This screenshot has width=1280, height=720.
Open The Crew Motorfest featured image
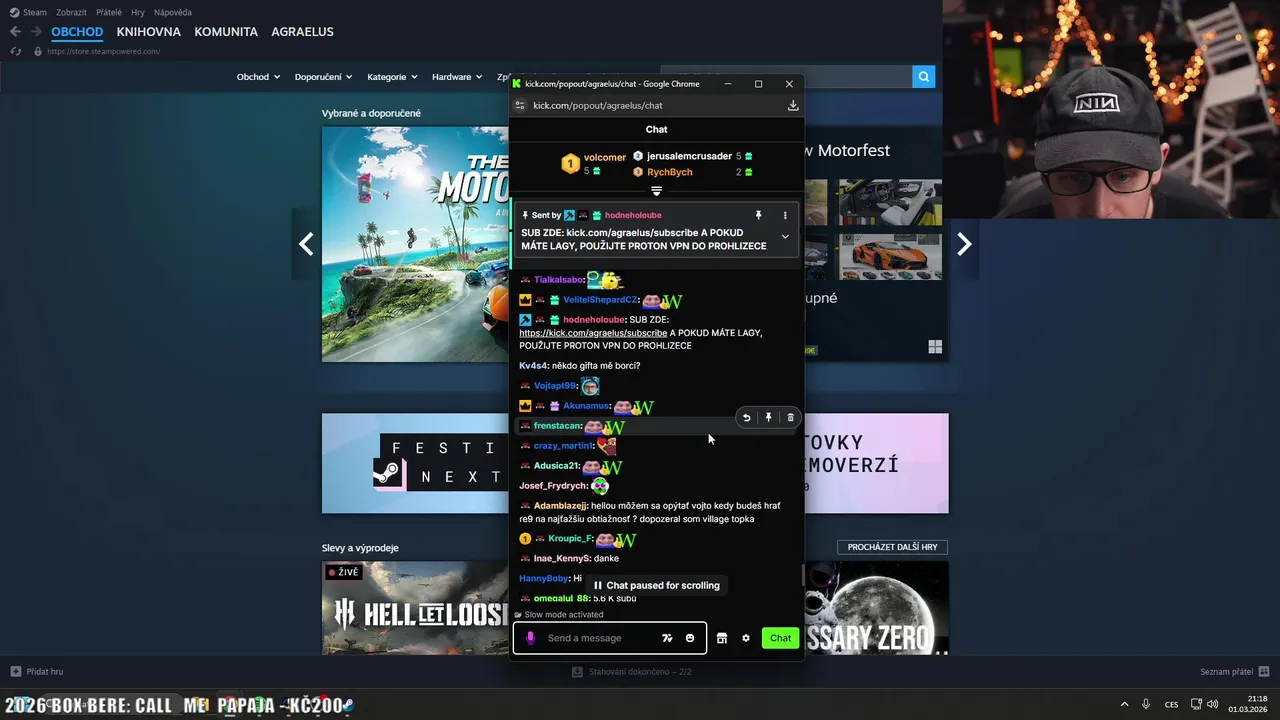click(x=415, y=244)
